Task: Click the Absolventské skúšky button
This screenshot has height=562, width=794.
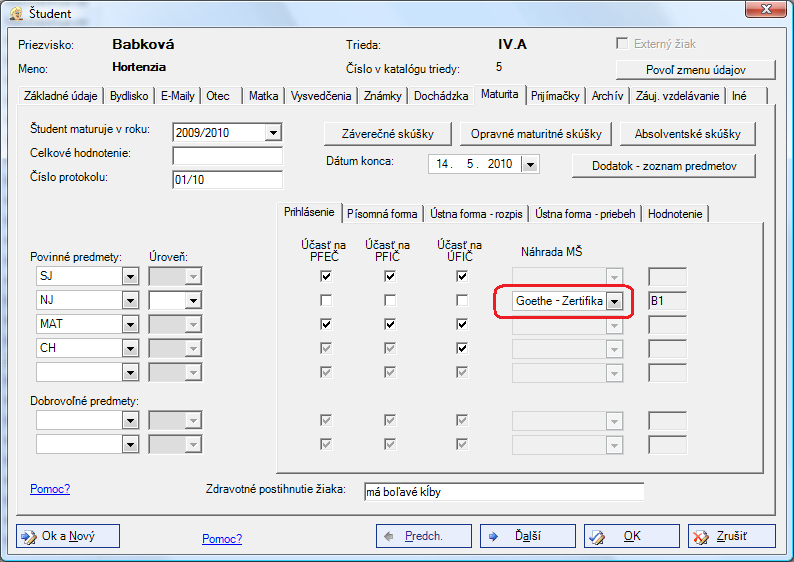Action: coord(688,134)
